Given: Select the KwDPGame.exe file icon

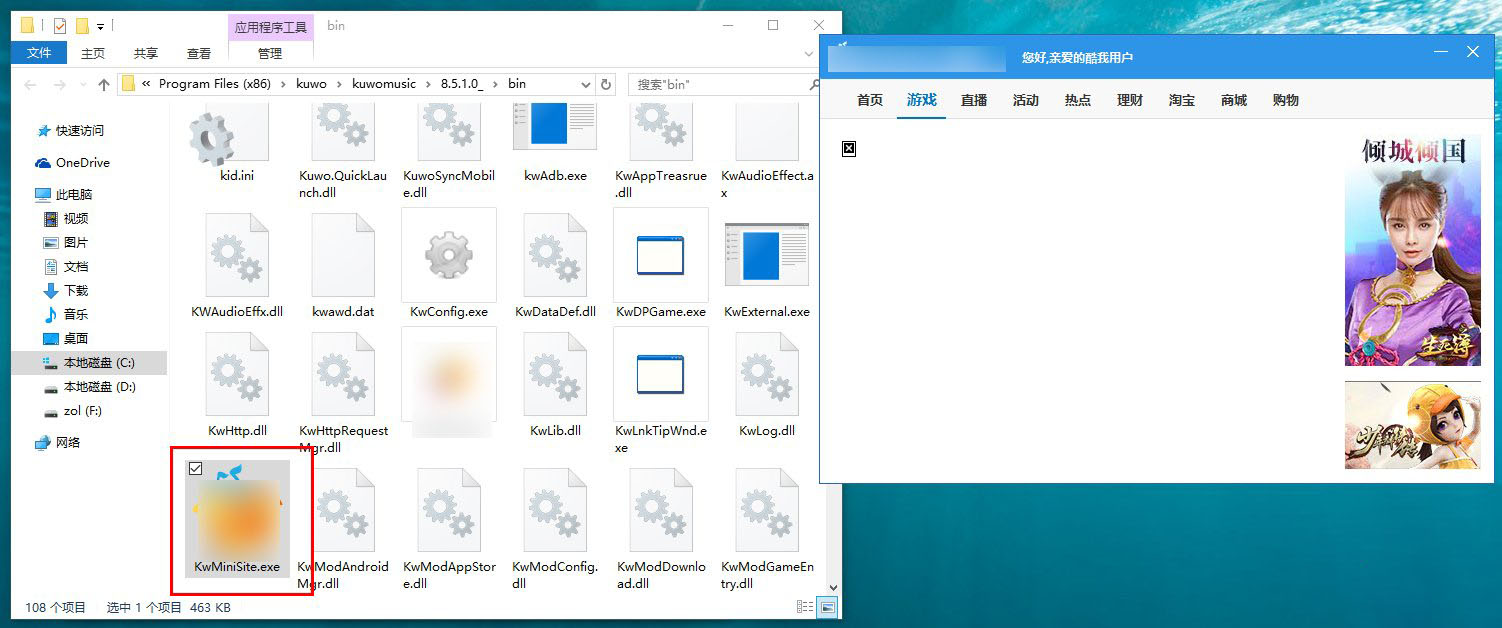Looking at the screenshot, I should point(660,257).
